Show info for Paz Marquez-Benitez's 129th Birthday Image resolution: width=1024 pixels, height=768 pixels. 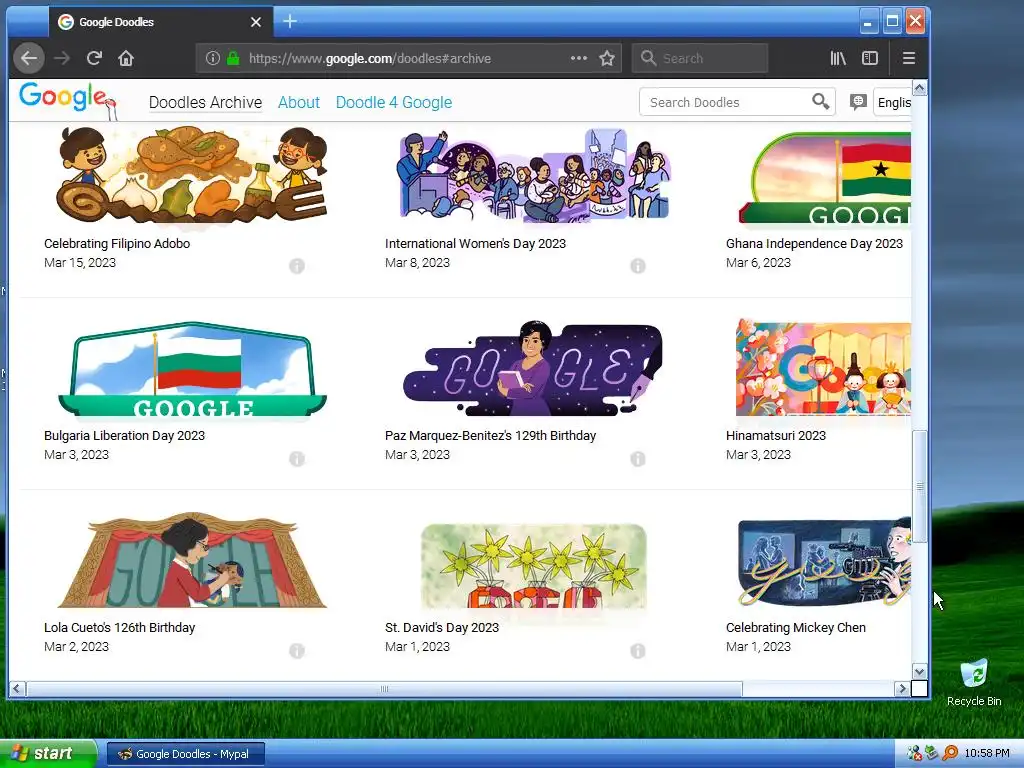click(638, 458)
